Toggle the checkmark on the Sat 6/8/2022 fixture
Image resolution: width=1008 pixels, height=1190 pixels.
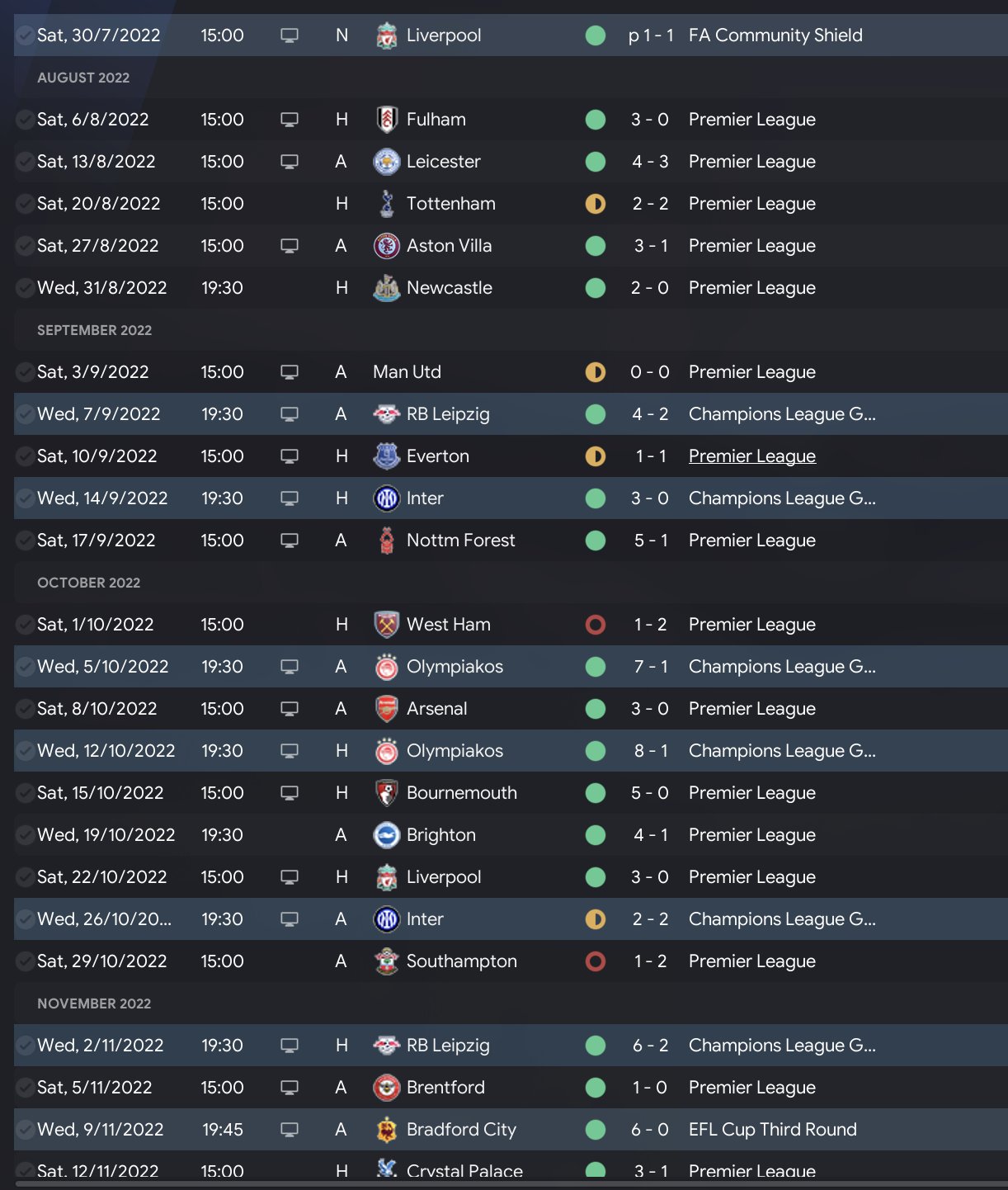point(26,120)
